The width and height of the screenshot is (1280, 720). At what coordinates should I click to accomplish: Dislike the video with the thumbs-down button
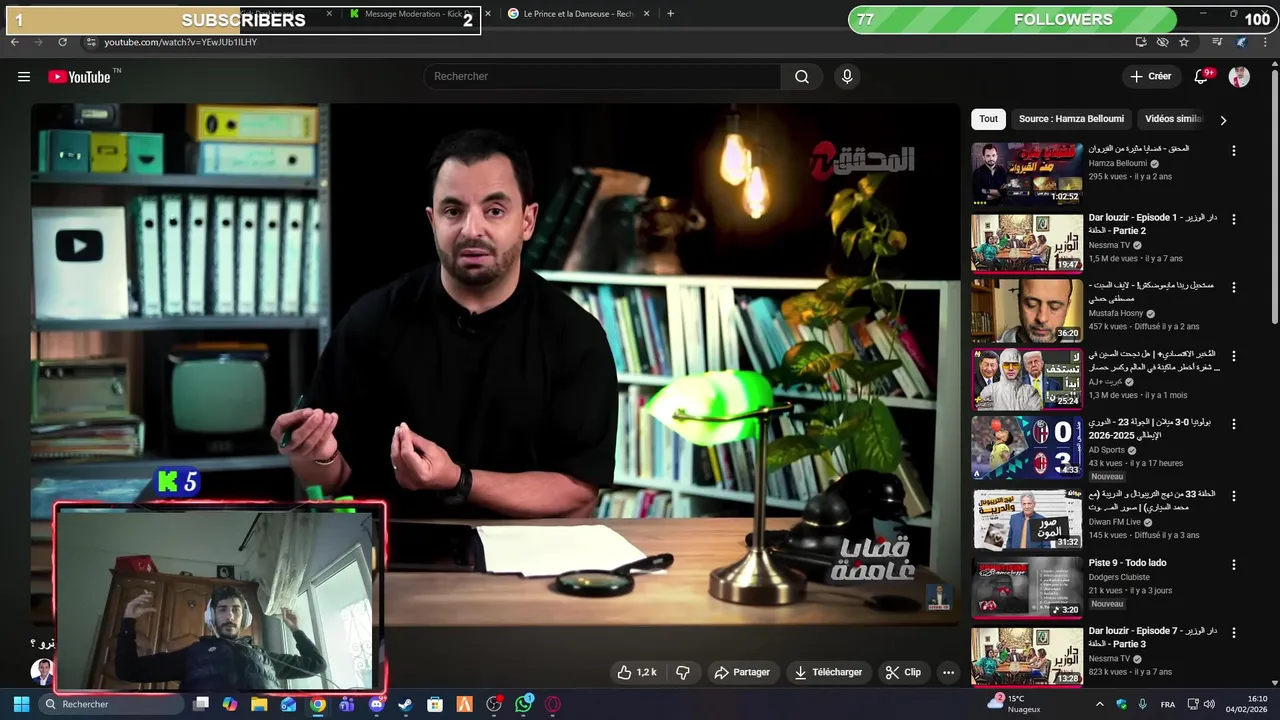point(683,672)
